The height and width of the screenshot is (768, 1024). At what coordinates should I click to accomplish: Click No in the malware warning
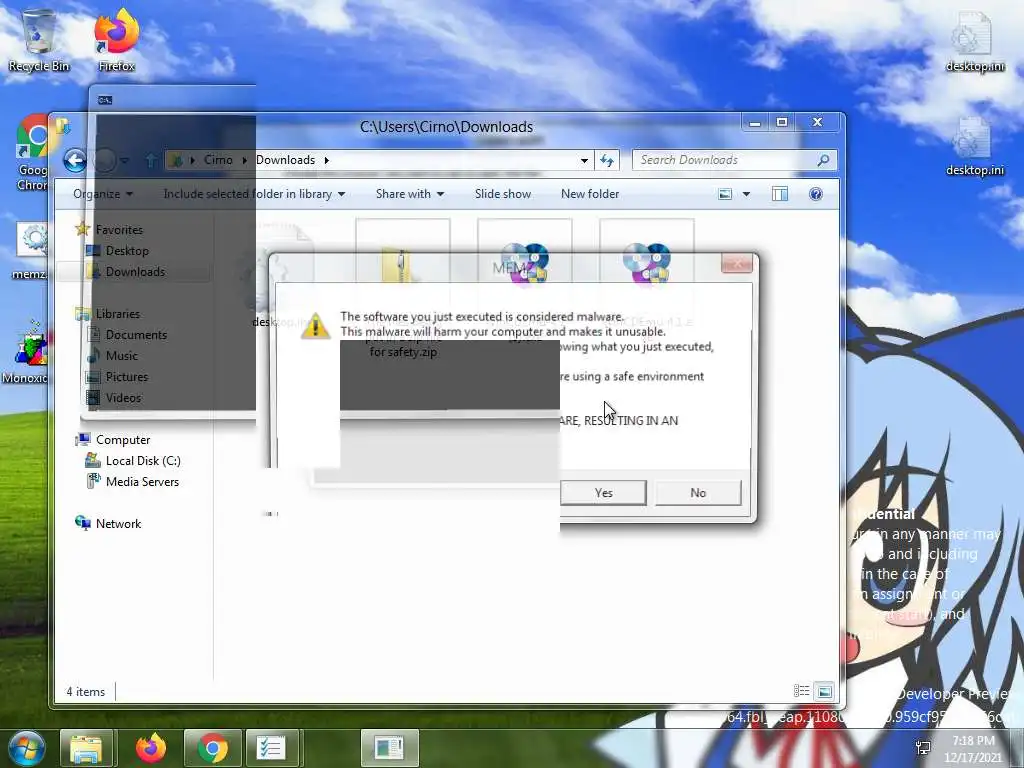[x=698, y=492]
